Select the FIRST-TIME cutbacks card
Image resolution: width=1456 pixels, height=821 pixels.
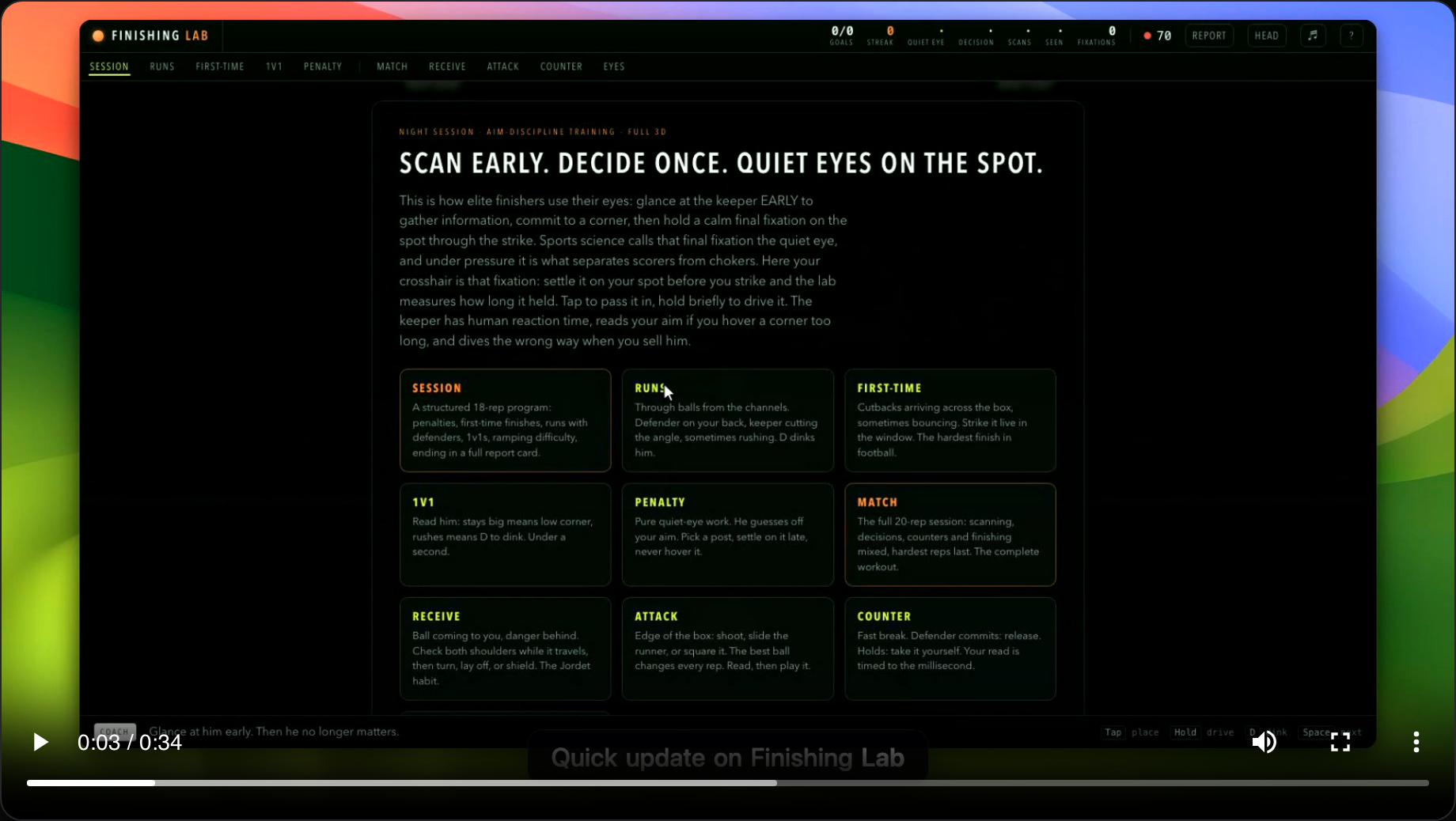(x=950, y=420)
